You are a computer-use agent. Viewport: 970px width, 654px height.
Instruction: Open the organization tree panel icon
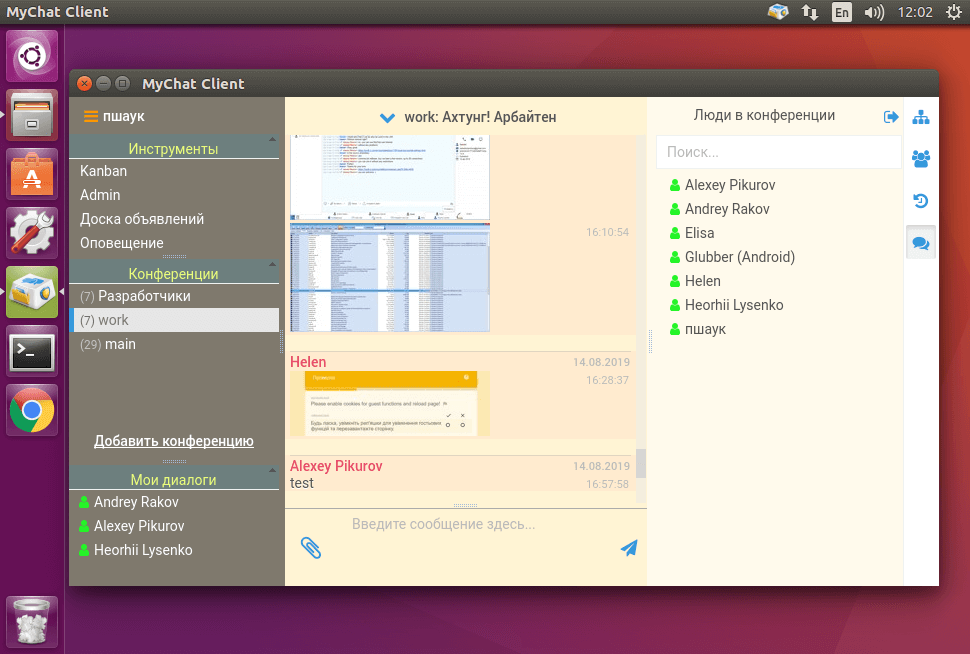coord(920,116)
